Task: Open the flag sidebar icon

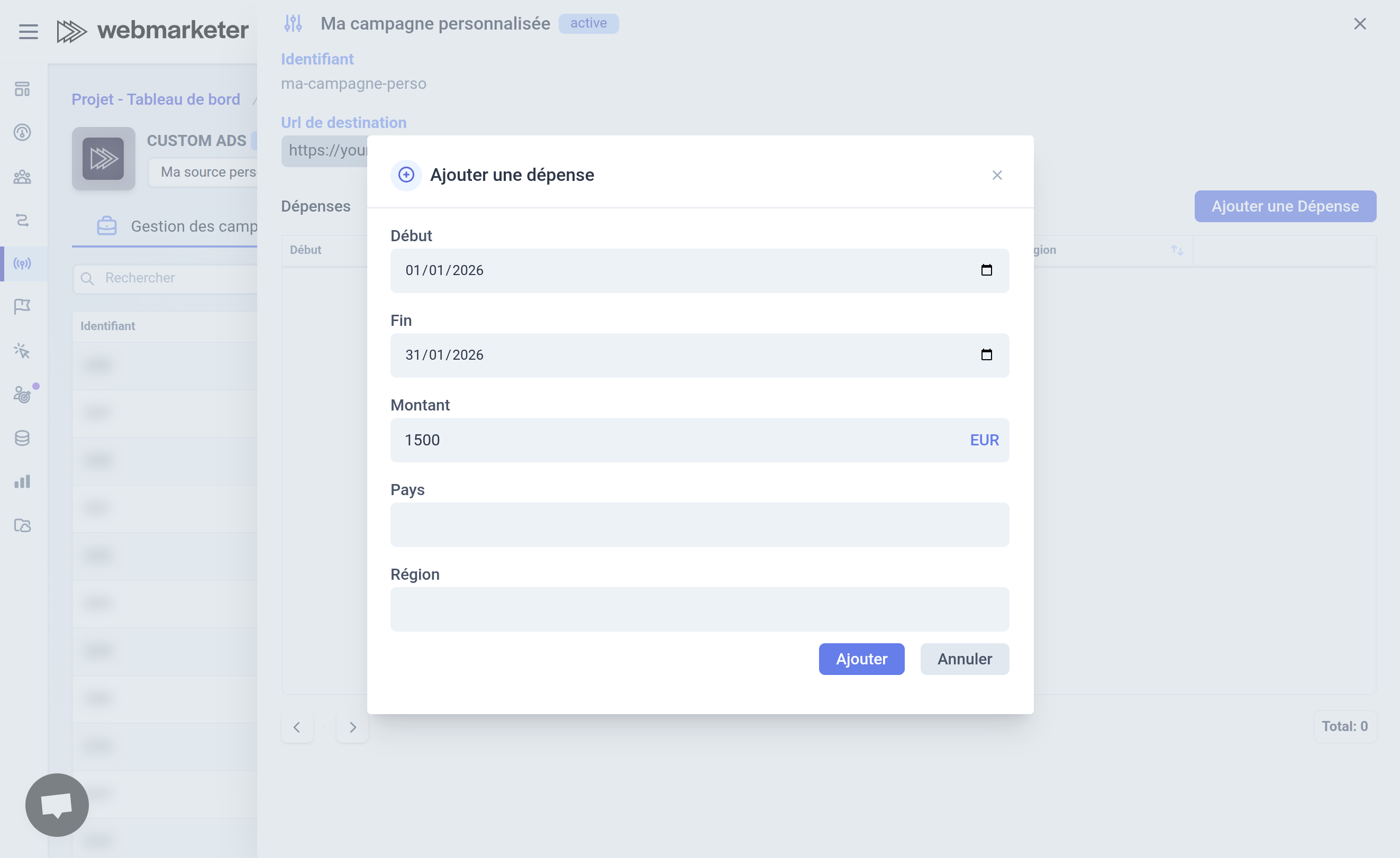Action: 22,307
